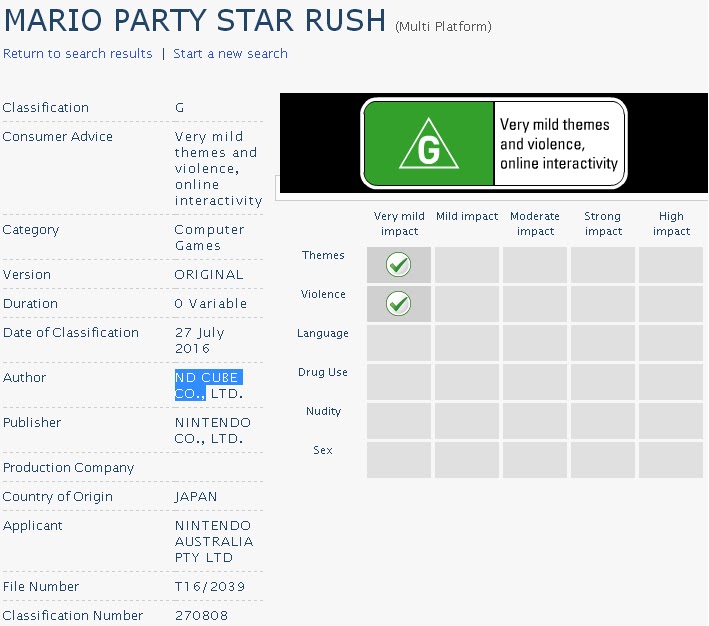Viewport: 709px width, 626px height.
Task: Click the 'Nudity' row label
Action: pos(323,411)
